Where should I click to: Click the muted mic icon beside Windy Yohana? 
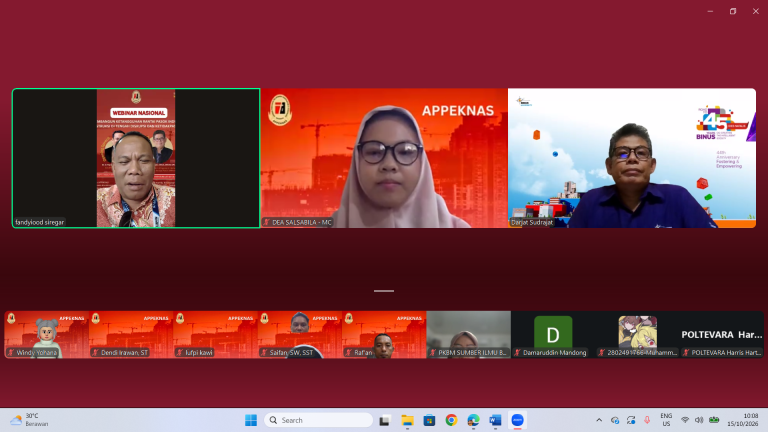[11, 353]
